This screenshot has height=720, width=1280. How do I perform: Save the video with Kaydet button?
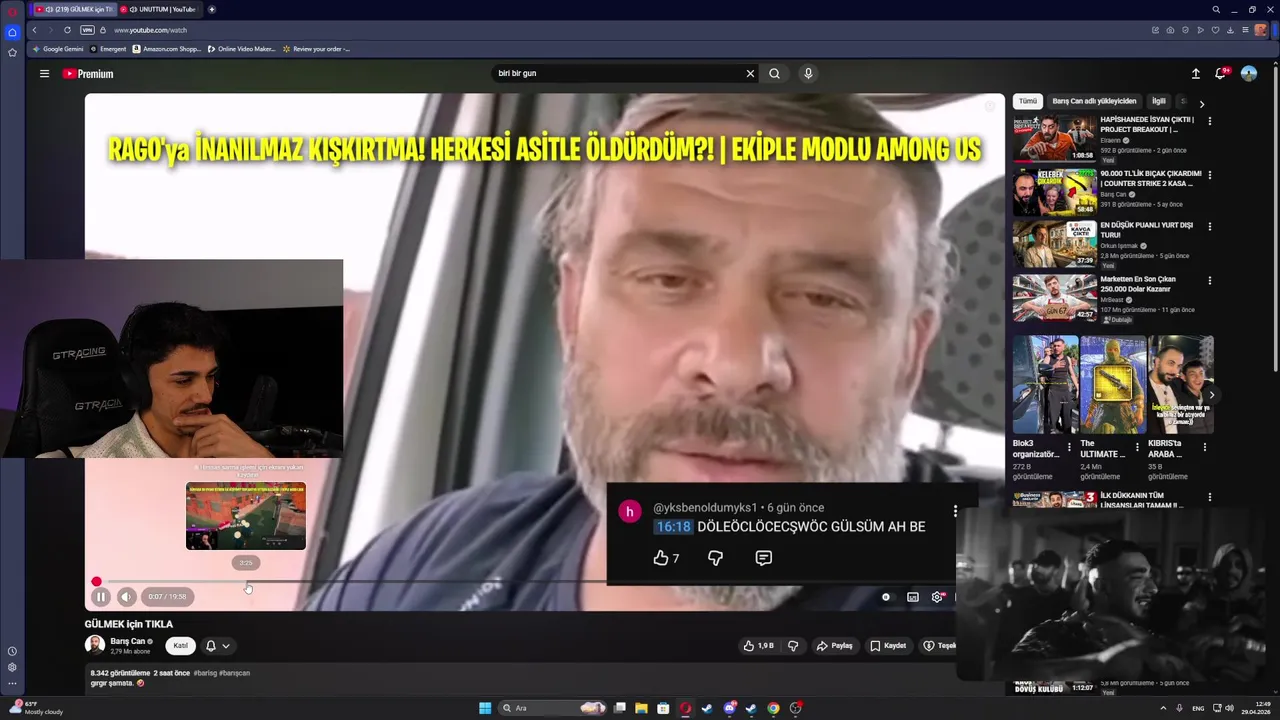click(x=888, y=646)
